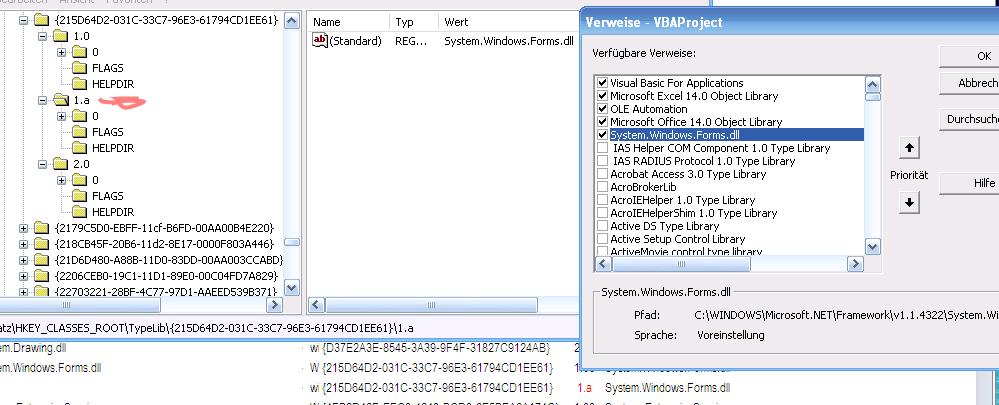The width and height of the screenshot is (999, 405).
Task: Uncheck Visual Basic For Applications reference
Action: tap(602, 83)
